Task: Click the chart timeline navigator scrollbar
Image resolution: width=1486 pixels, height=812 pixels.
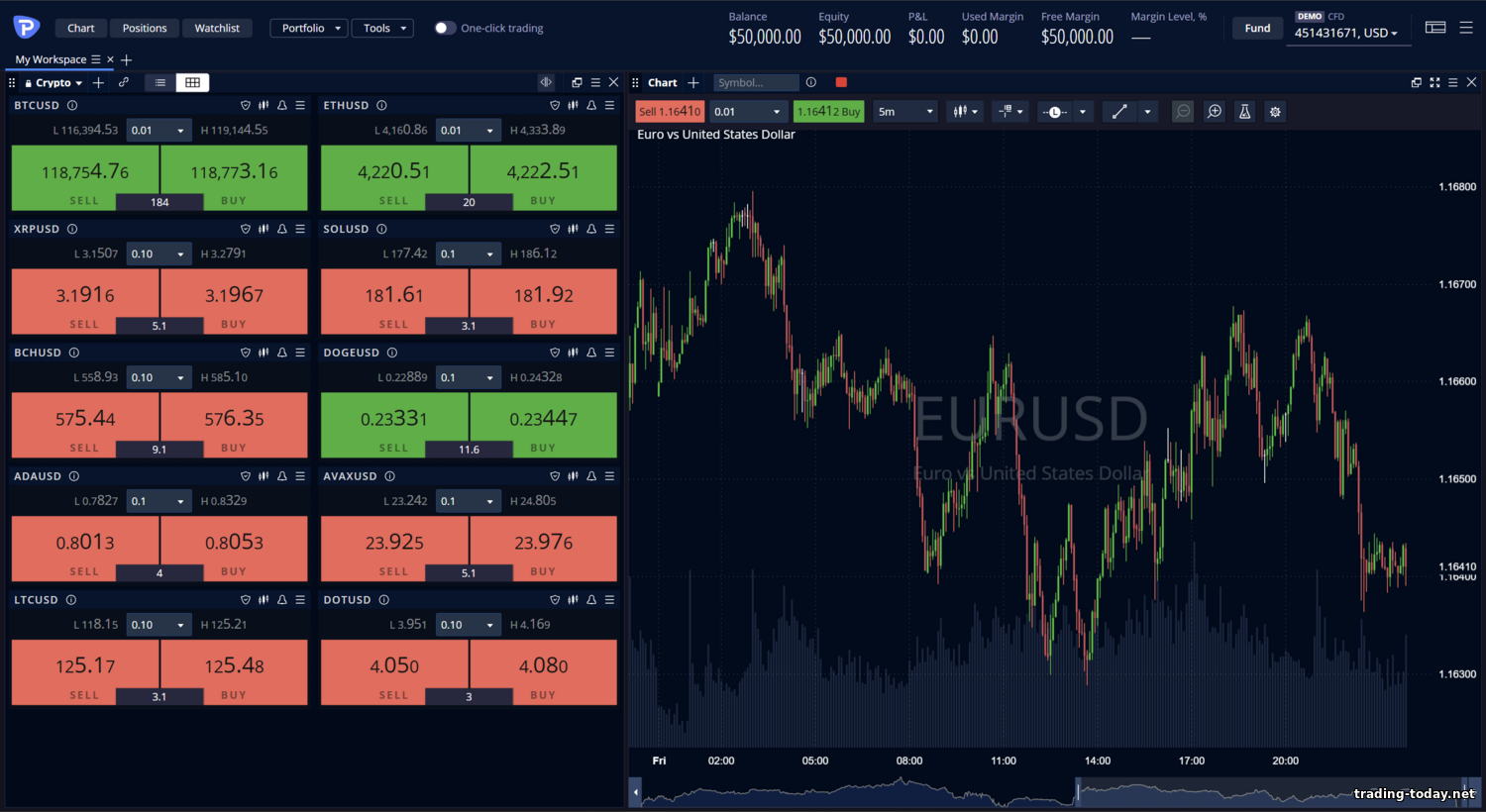Action: [1050, 792]
